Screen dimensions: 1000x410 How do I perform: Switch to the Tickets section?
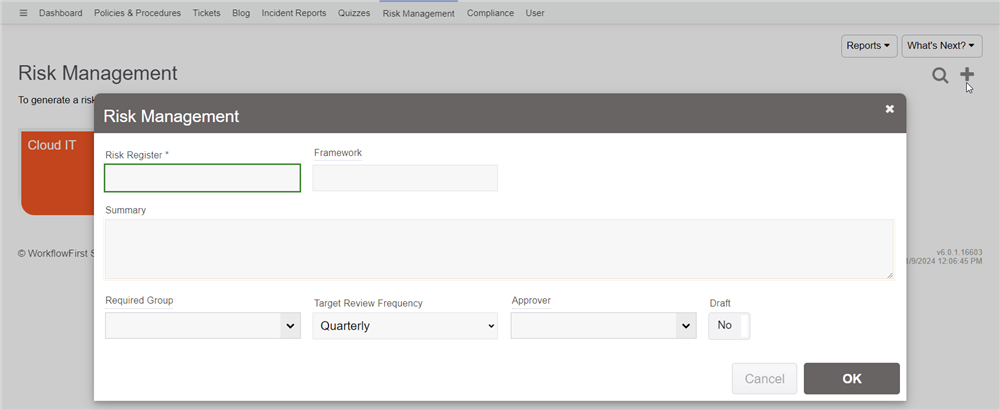click(207, 13)
